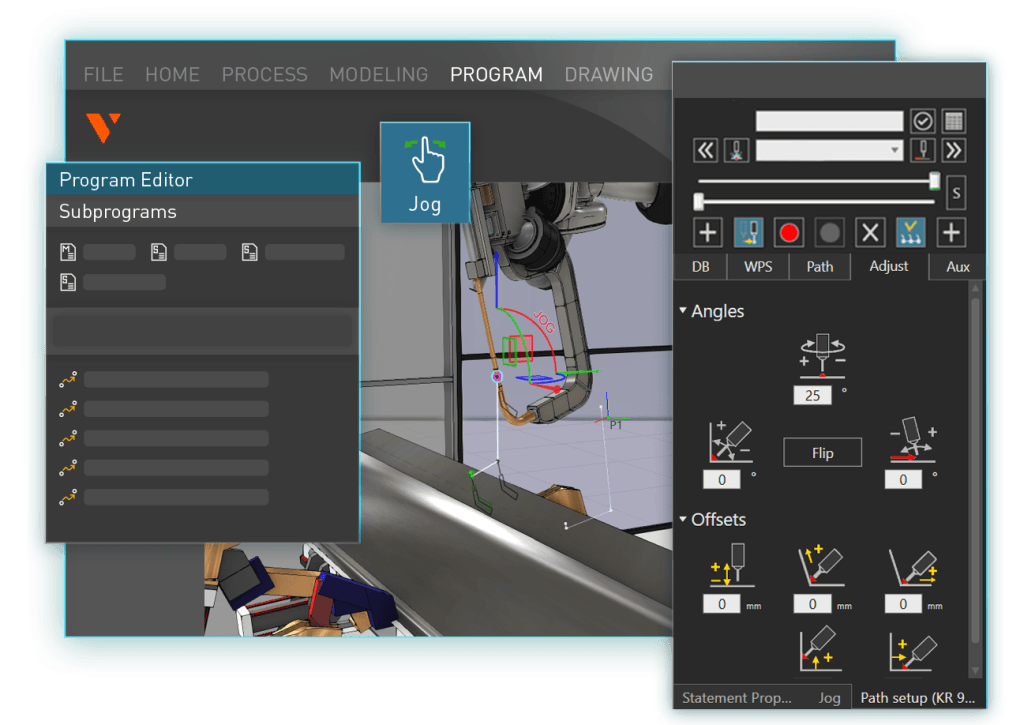Click the grid table icon
The image size is (1024, 725).
(x=953, y=121)
